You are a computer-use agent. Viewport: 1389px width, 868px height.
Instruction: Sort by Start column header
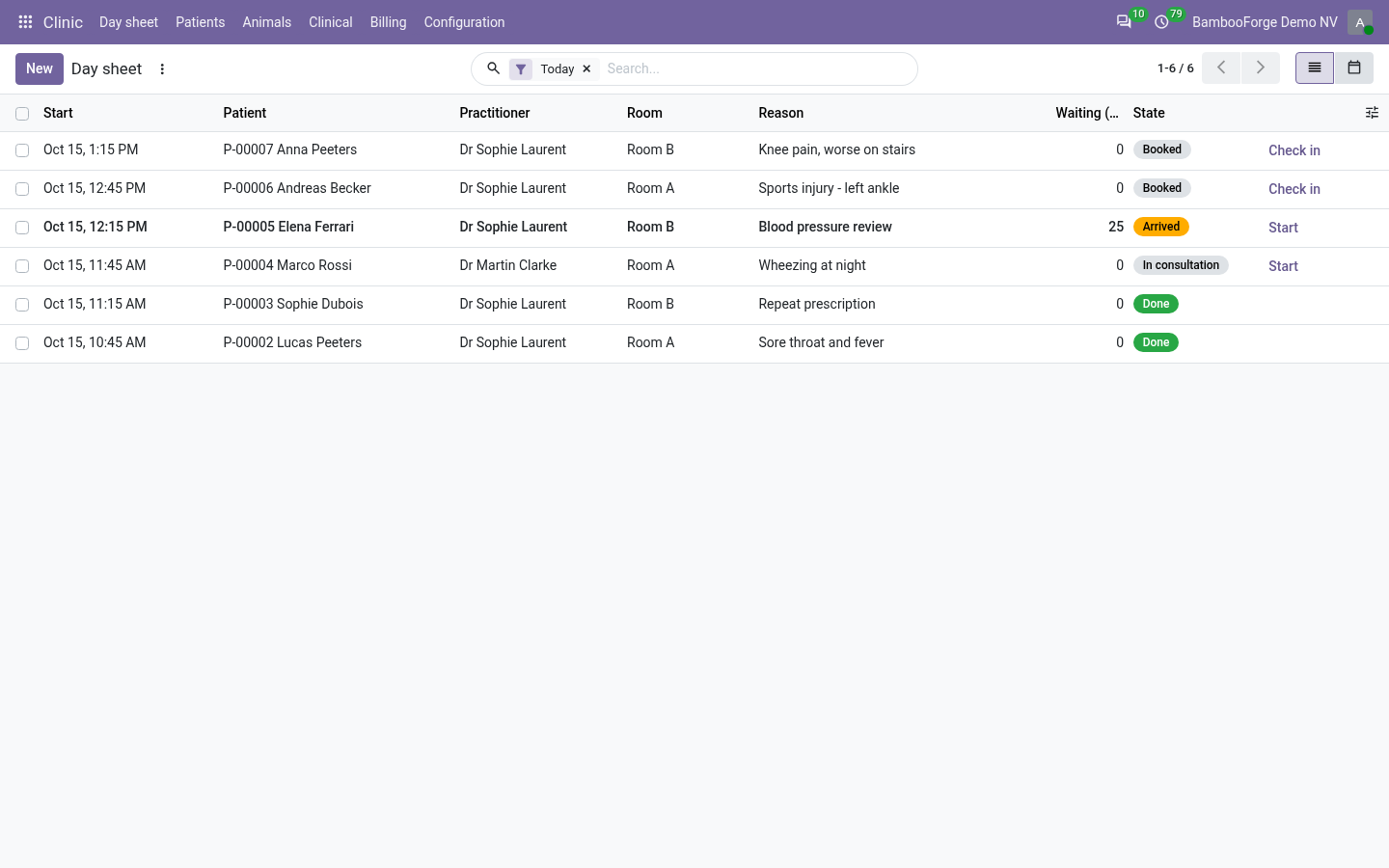tap(58, 113)
